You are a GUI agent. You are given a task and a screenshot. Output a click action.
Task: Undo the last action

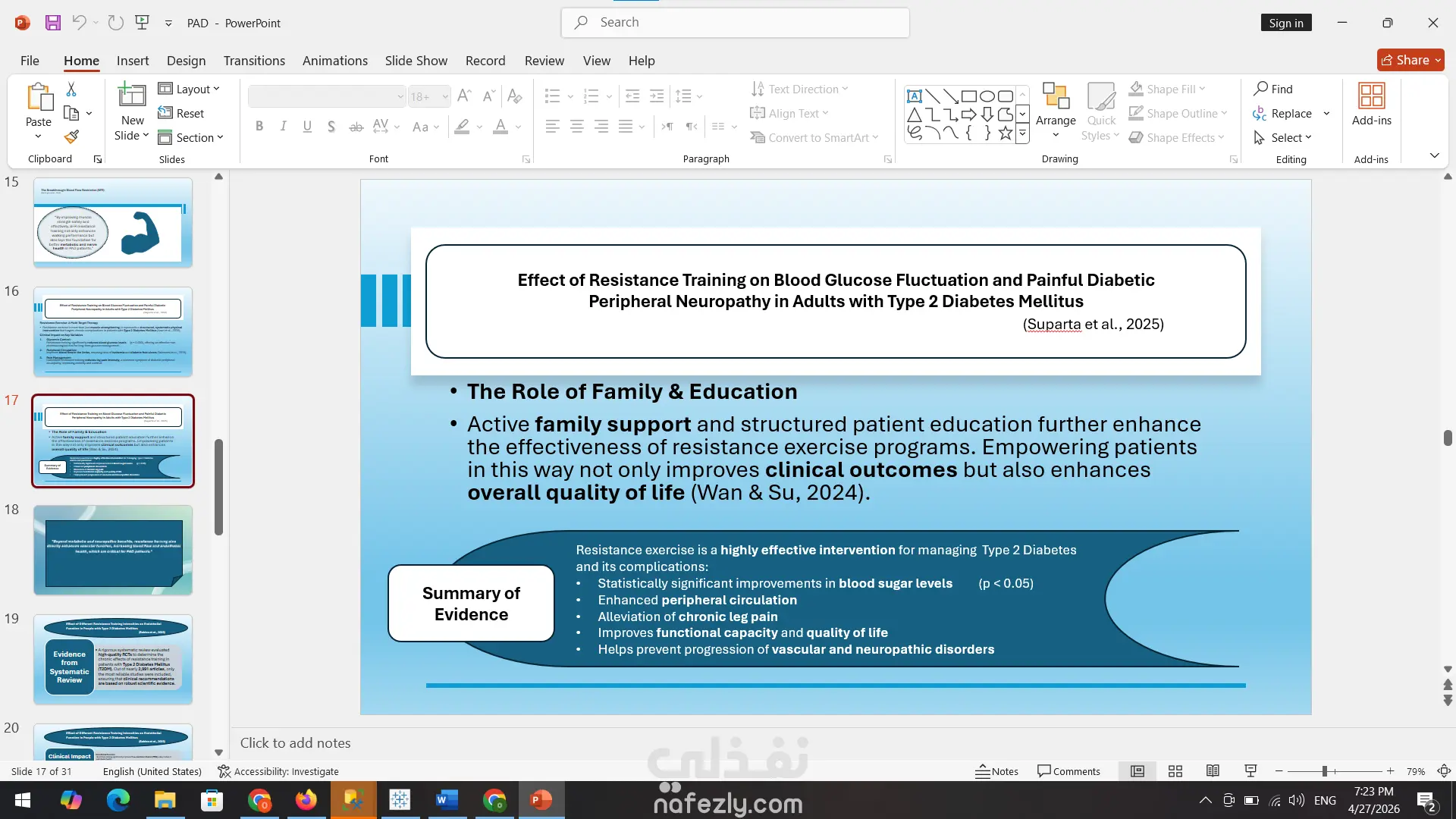pos(79,23)
